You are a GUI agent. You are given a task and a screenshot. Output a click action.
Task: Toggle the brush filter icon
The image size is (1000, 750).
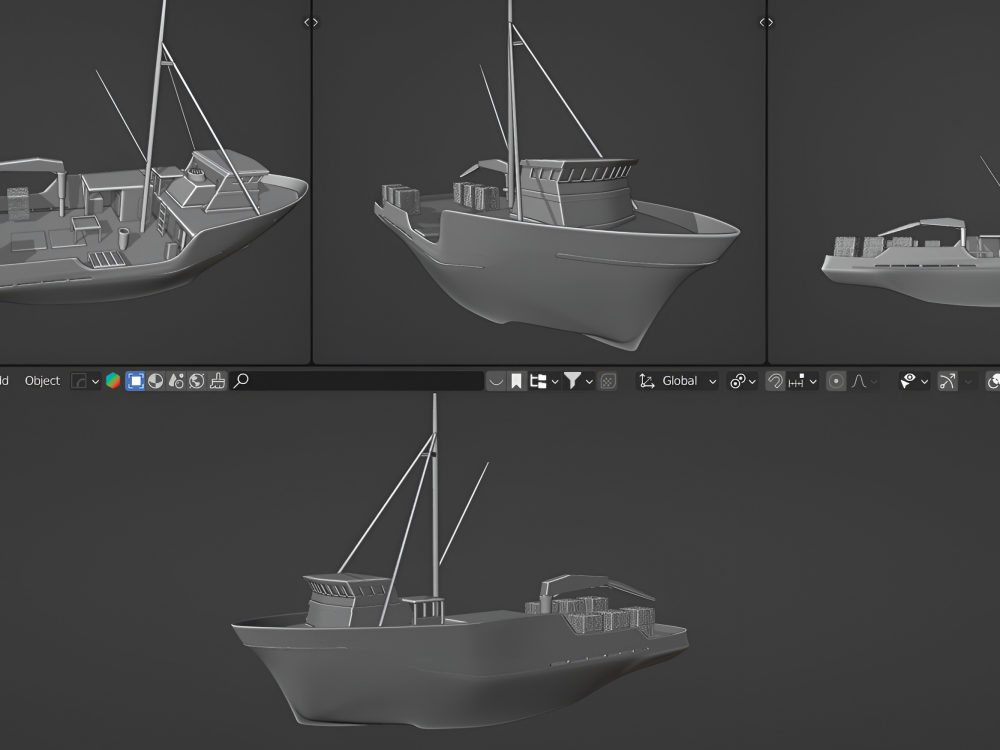tap(217, 381)
